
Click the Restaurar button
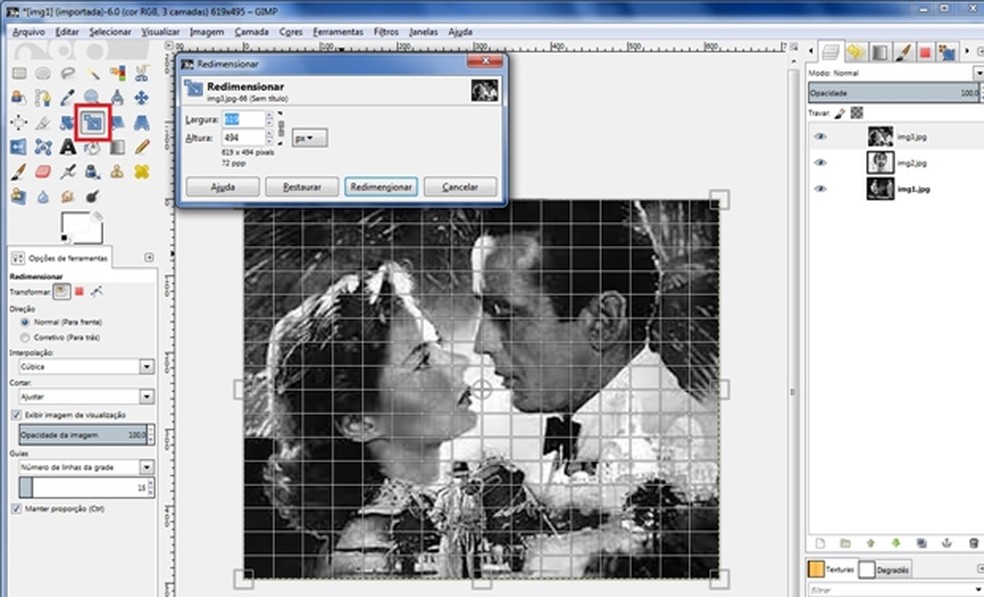point(302,187)
